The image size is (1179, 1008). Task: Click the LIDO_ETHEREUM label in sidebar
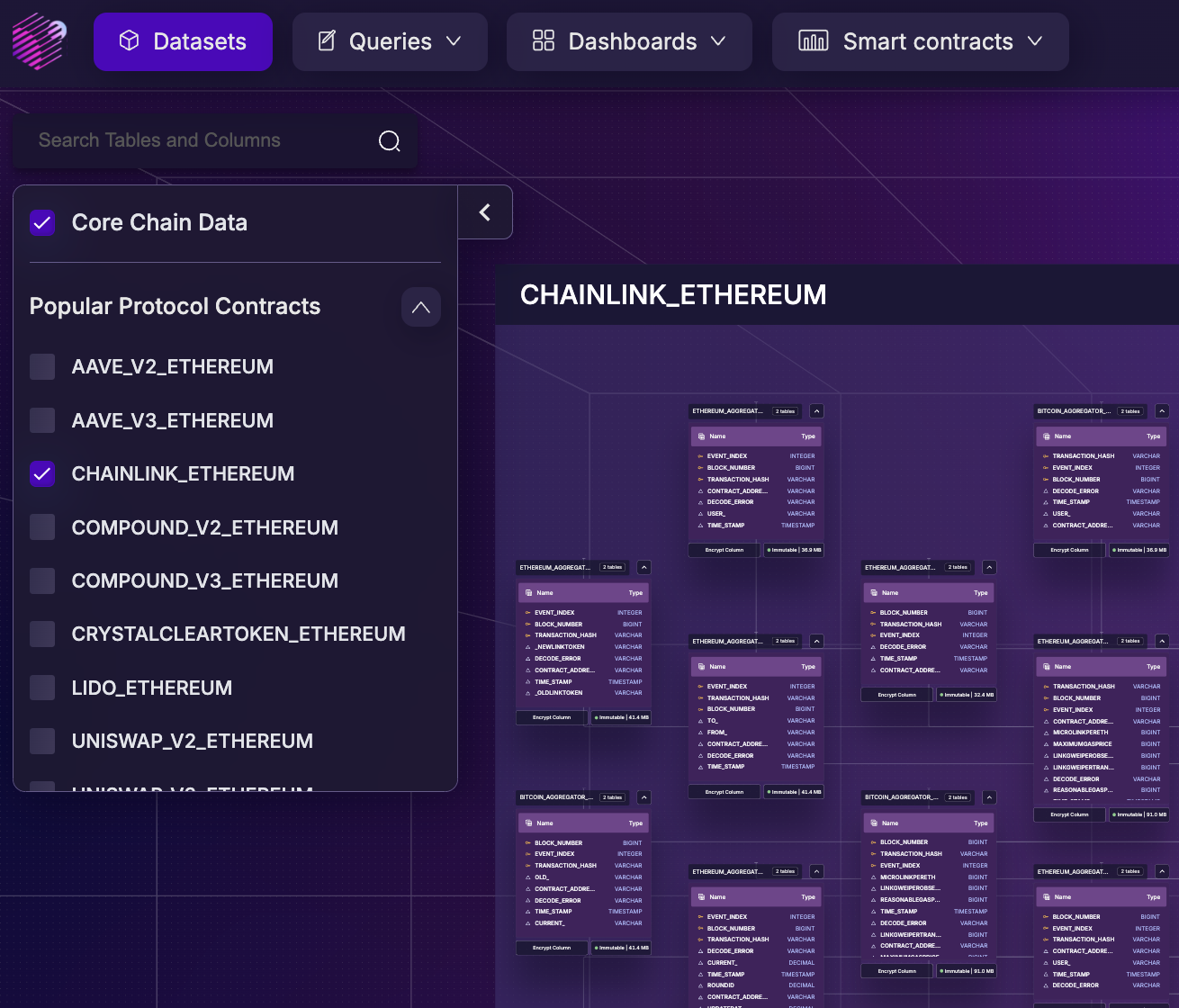(152, 688)
